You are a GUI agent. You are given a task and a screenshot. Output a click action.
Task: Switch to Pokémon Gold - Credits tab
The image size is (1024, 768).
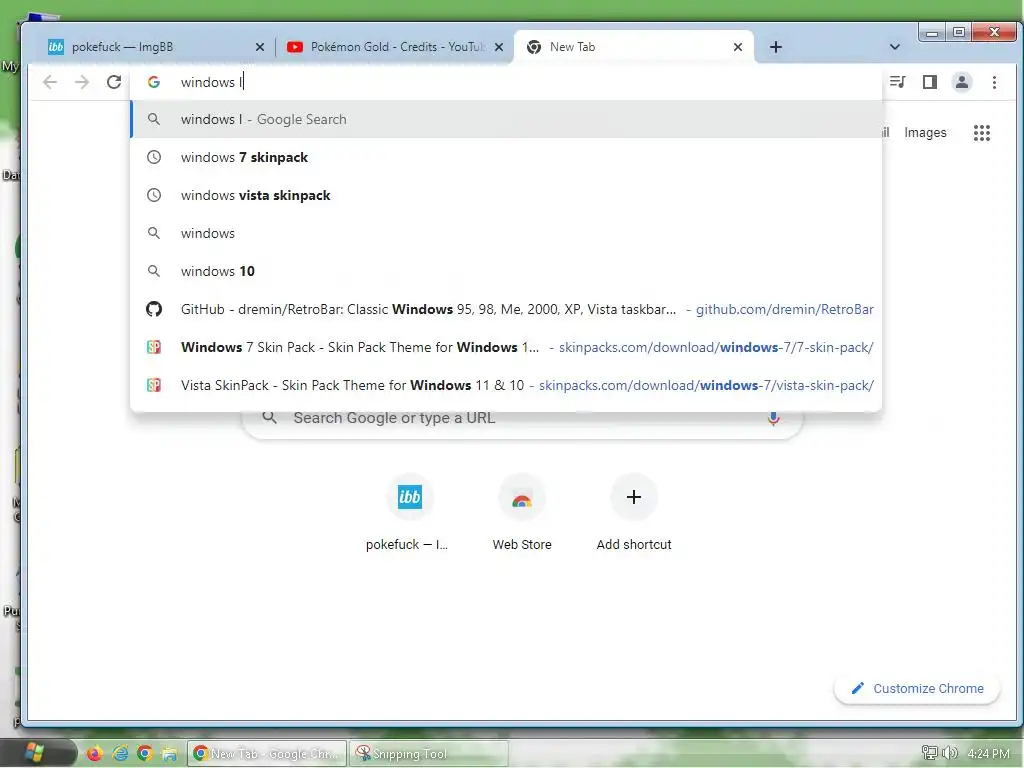click(x=393, y=47)
